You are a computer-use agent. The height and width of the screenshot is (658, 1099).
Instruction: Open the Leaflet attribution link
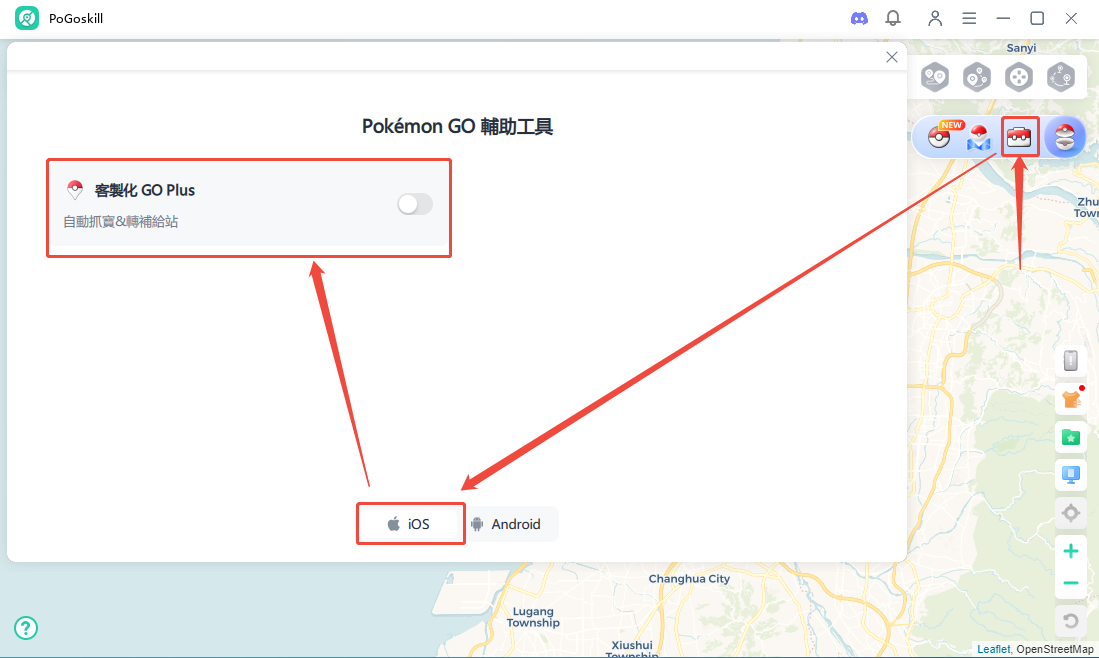tap(993, 650)
